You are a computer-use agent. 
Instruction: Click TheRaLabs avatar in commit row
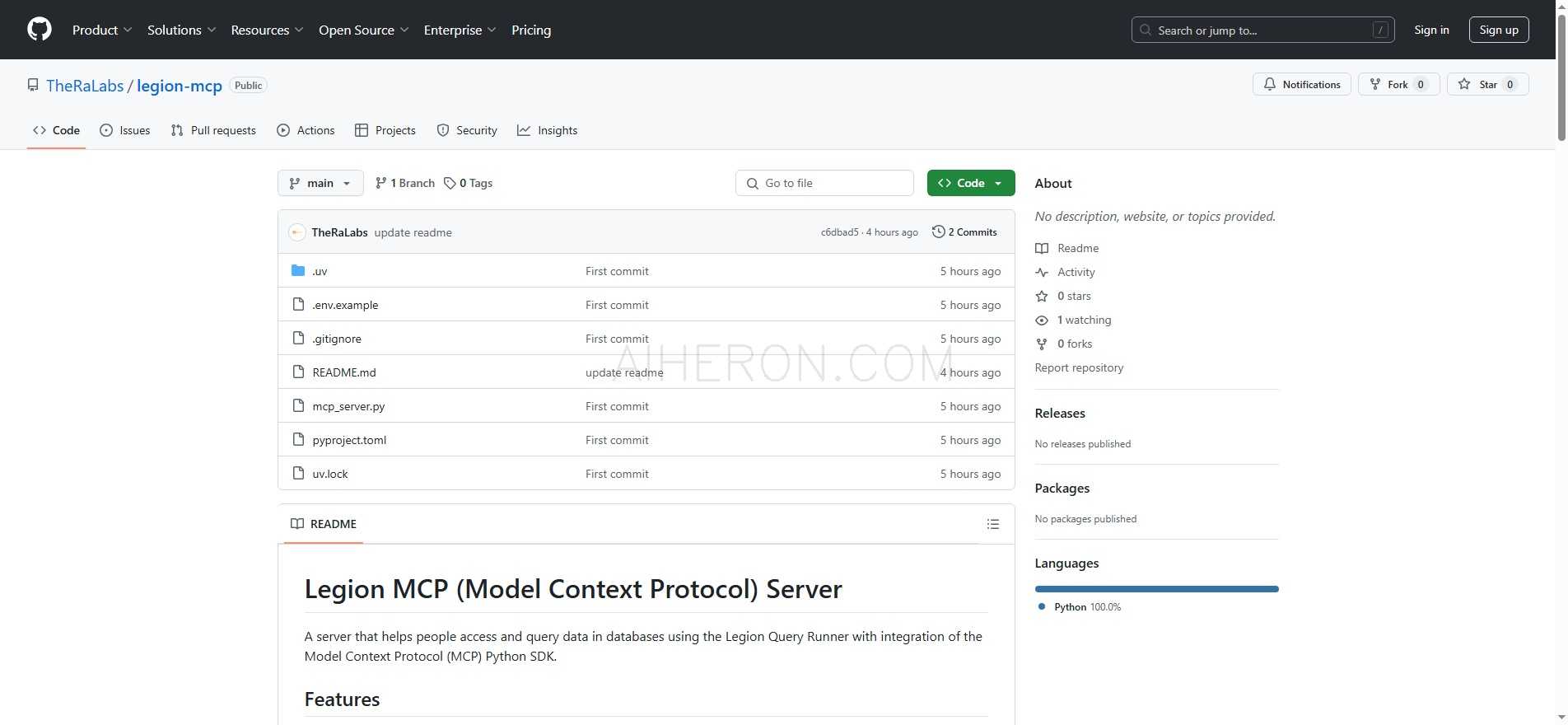tap(297, 232)
